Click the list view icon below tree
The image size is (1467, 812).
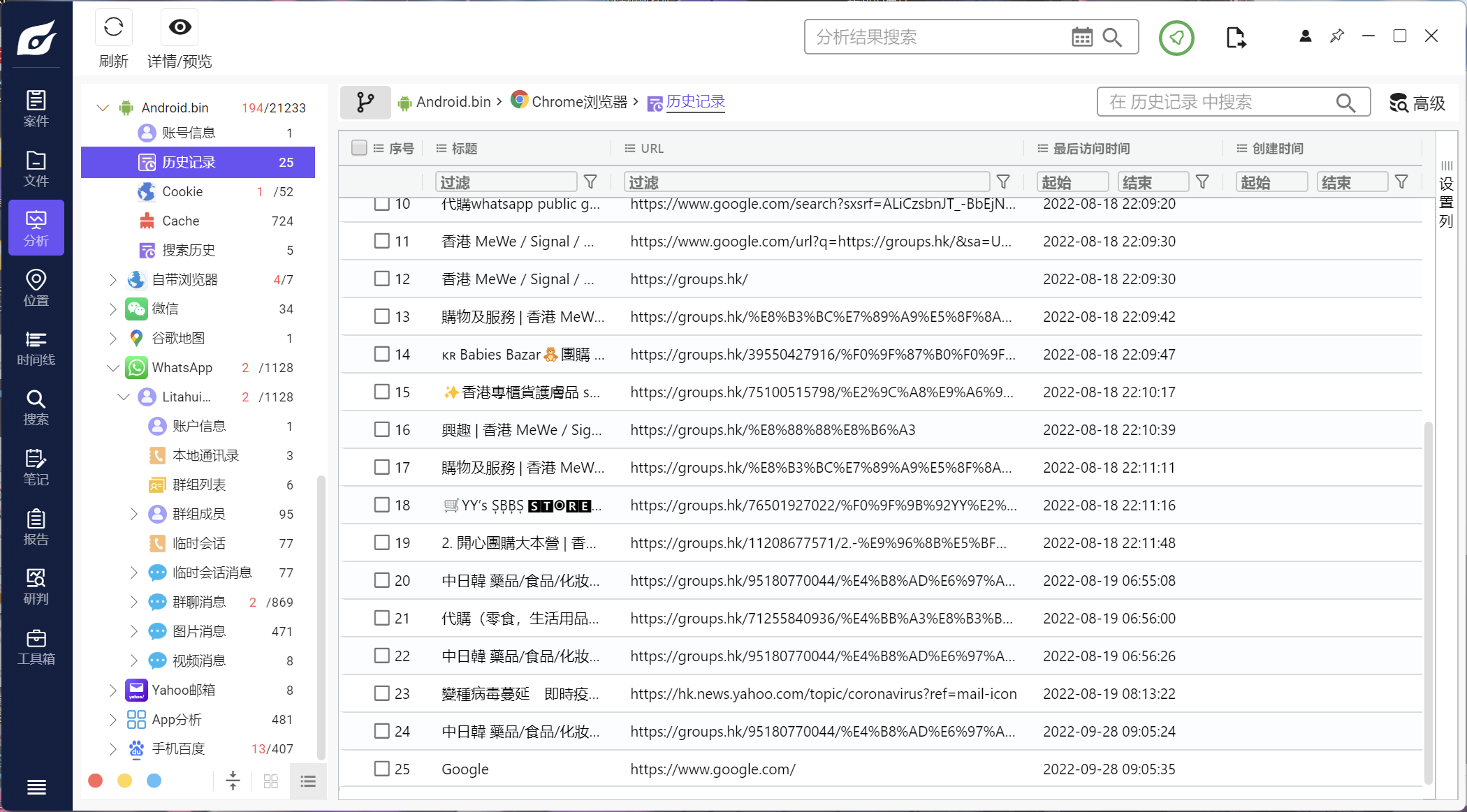pos(308,781)
